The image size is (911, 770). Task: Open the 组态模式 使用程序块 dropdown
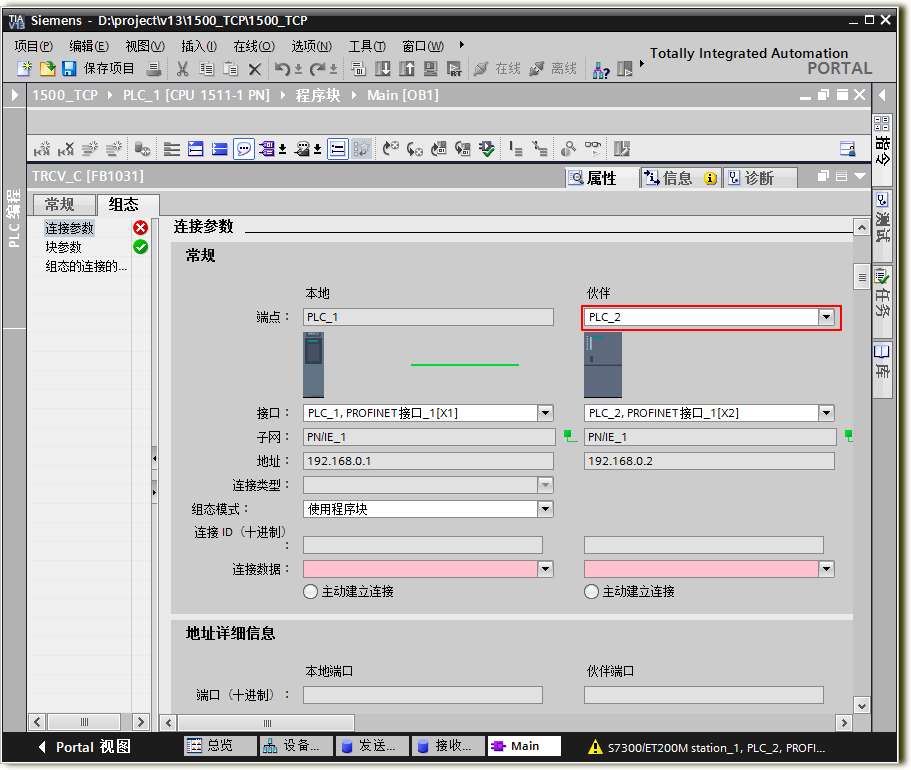pos(545,509)
